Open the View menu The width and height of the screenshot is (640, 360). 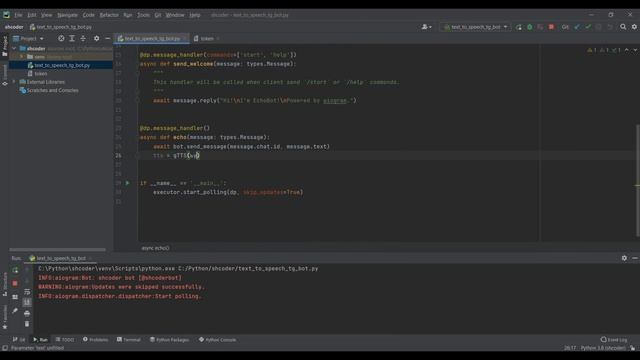tap(47, 15)
